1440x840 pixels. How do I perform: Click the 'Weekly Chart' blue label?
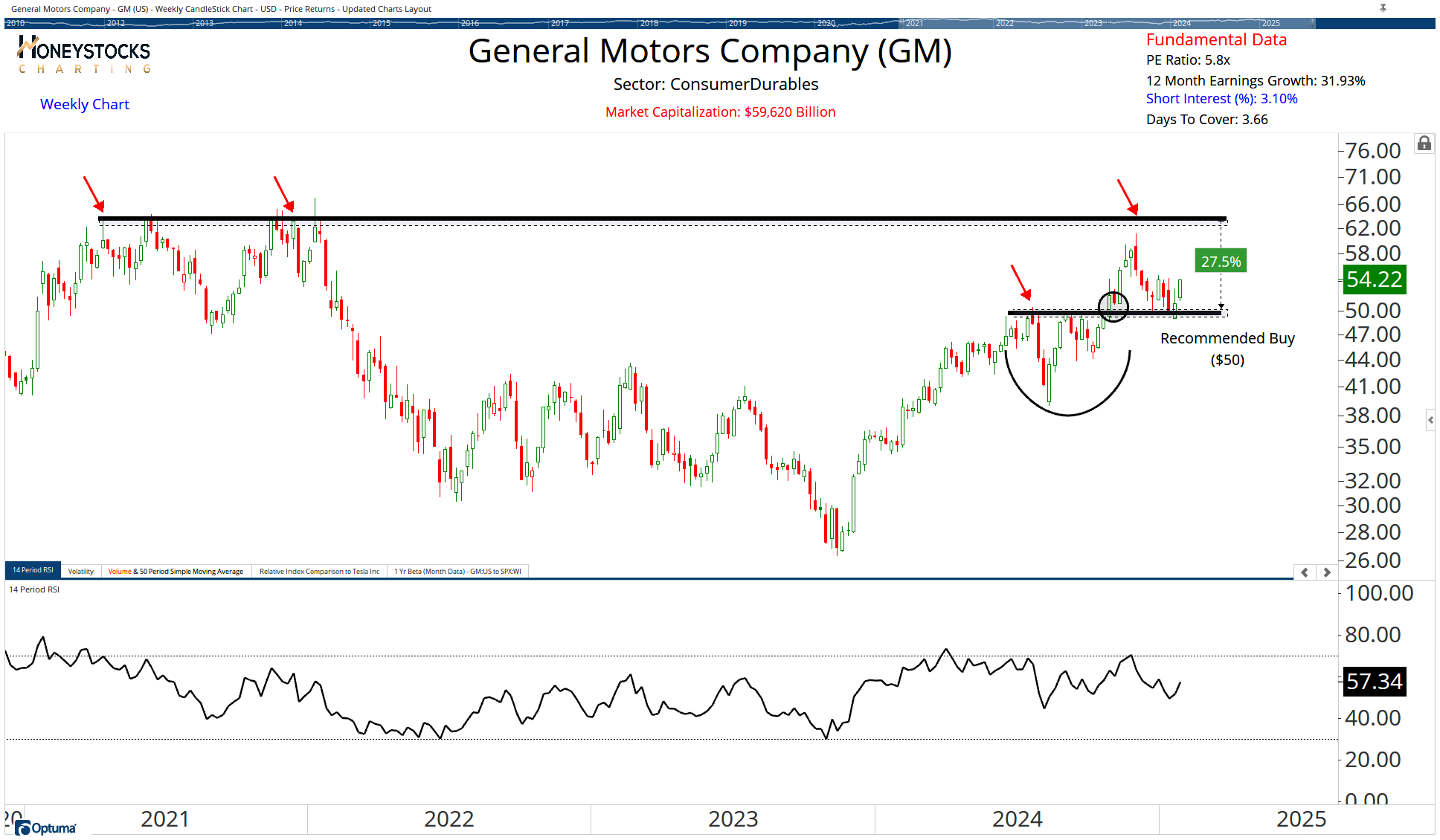85,104
